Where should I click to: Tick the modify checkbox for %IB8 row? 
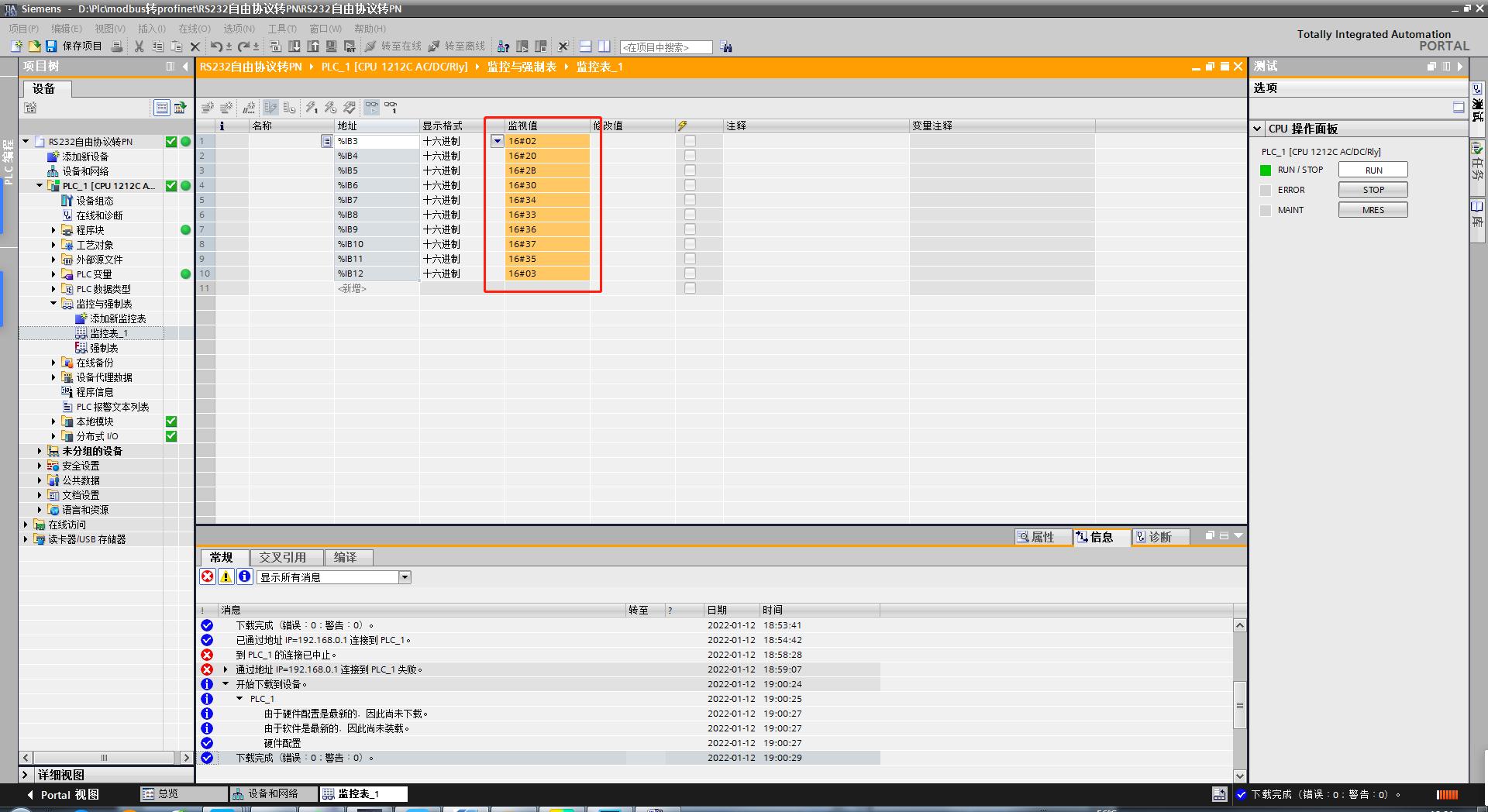[x=690, y=215]
